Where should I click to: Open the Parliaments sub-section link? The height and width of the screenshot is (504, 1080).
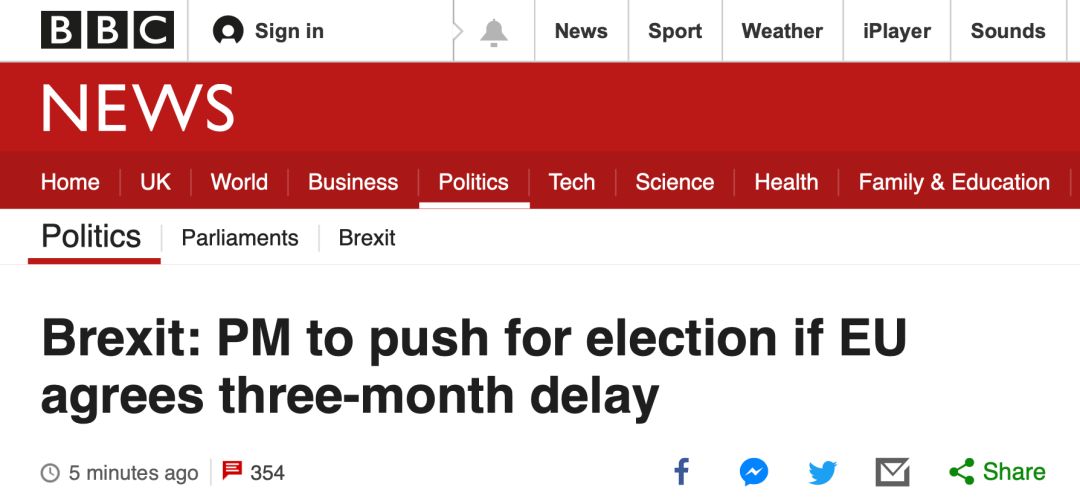click(240, 238)
